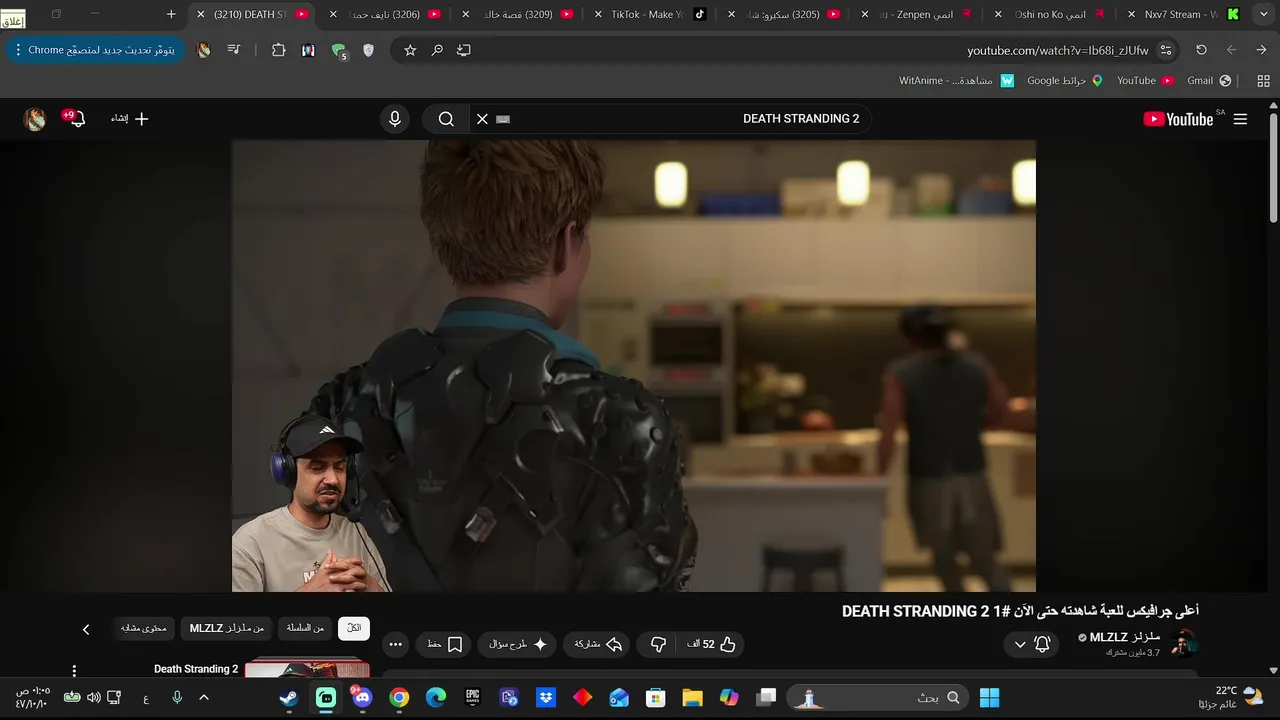This screenshot has height=720, width=1280.
Task: Open options for the Death Stranding 2 suggested video
Action: (x=74, y=671)
